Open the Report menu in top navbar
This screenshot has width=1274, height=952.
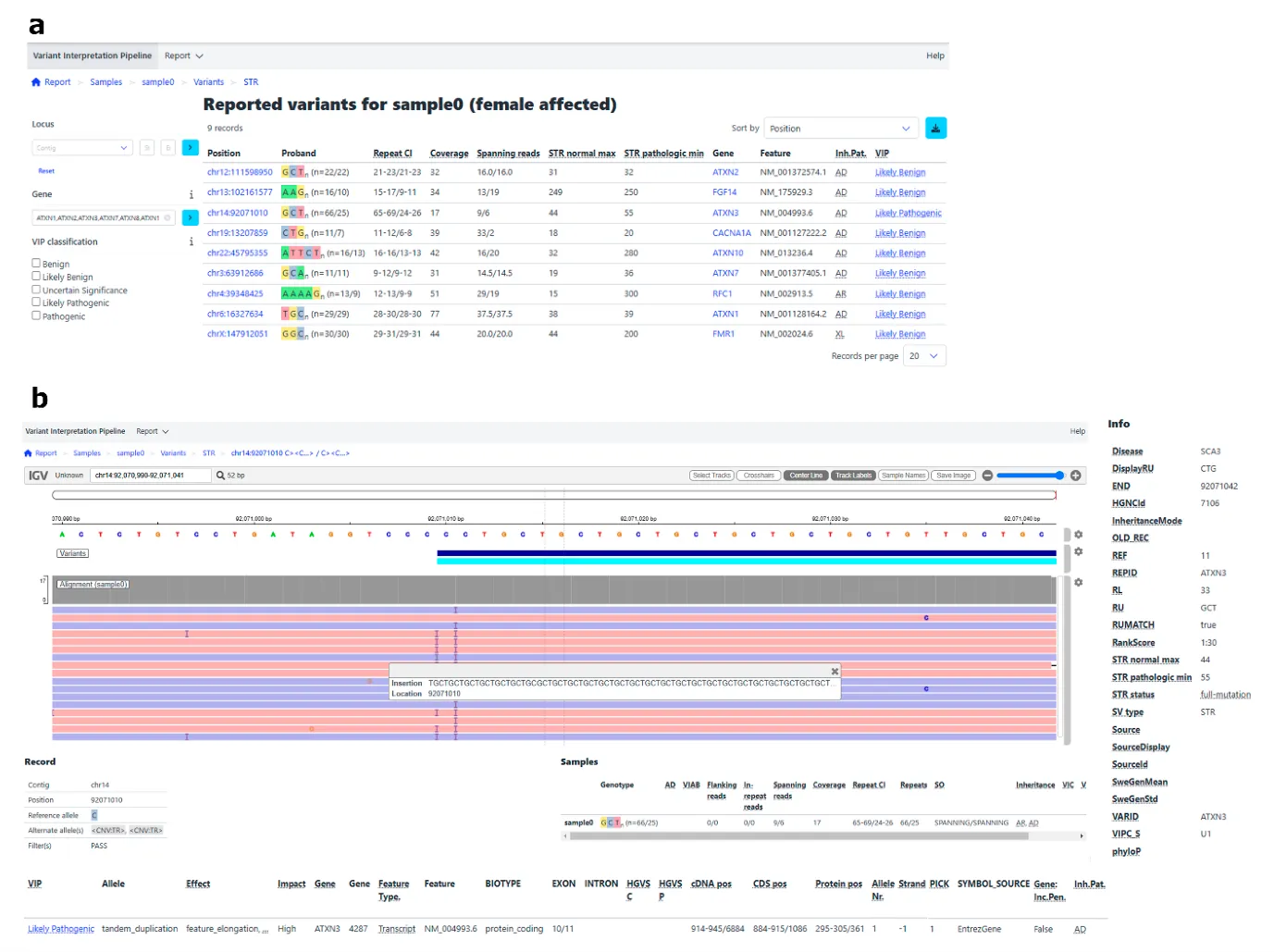183,56
